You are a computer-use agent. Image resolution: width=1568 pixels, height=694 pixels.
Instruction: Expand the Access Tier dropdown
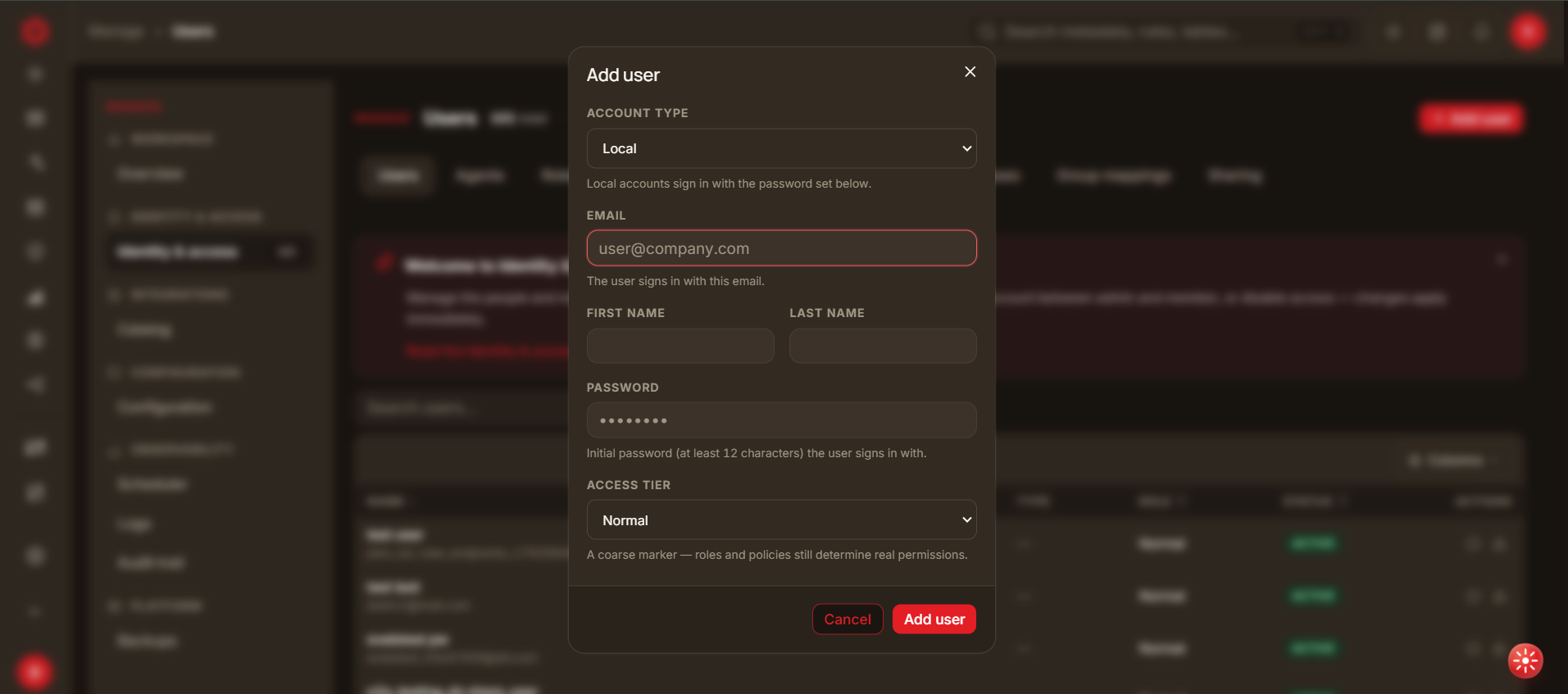(781, 520)
